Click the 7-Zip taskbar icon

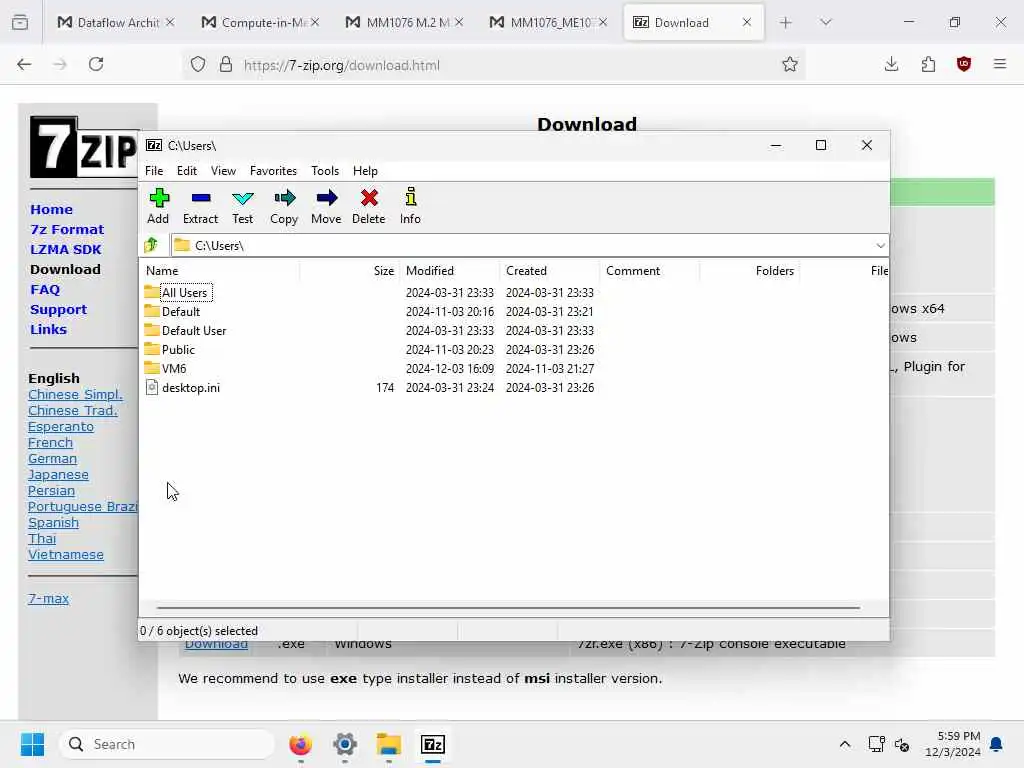(432, 744)
